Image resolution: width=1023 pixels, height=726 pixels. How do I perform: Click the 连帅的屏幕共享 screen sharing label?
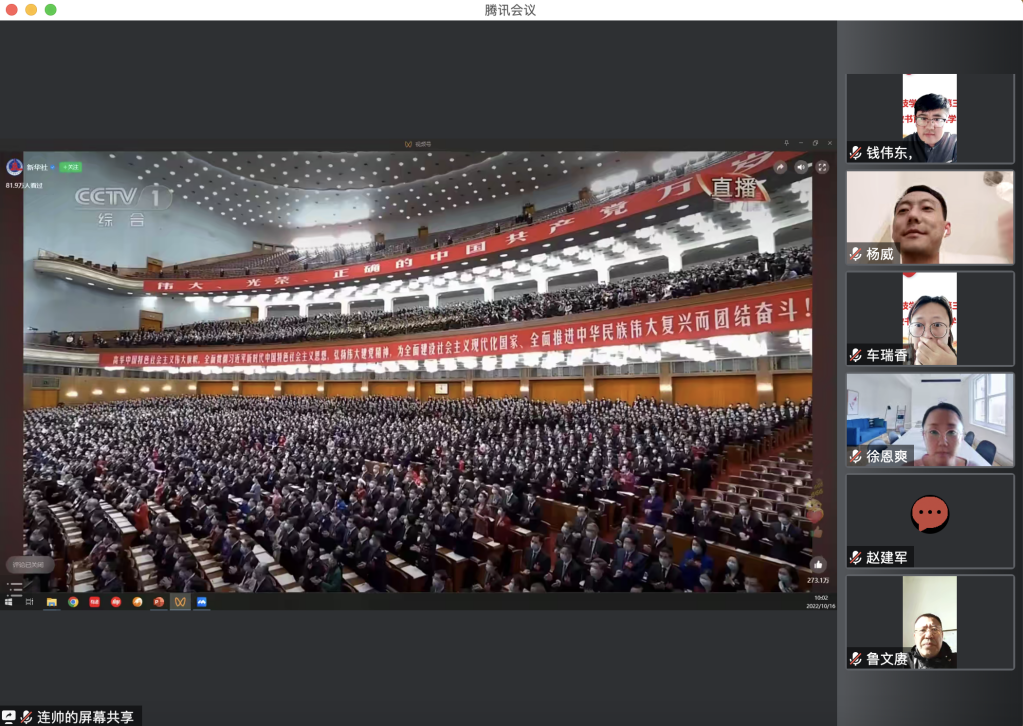(x=85, y=716)
